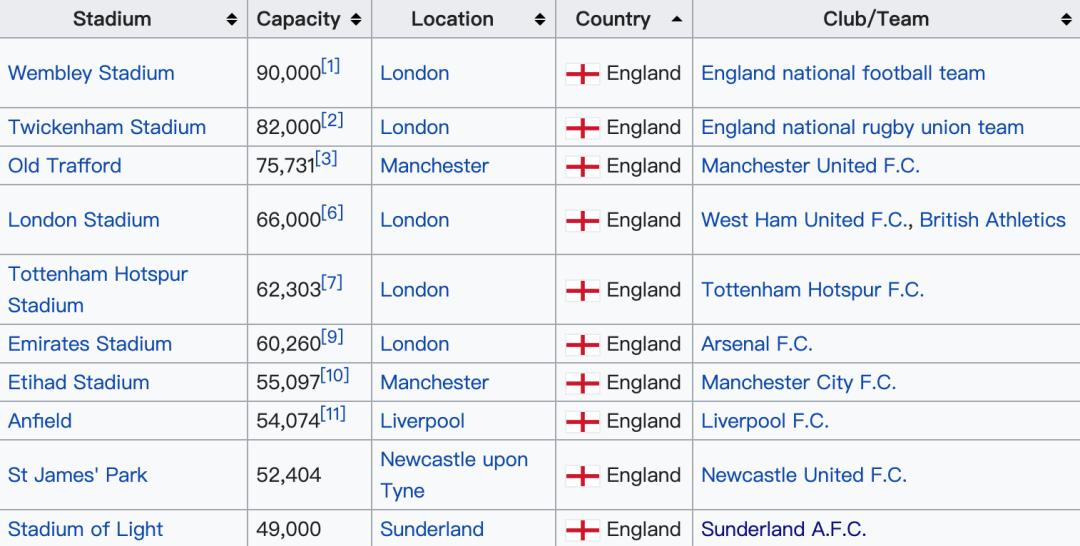This screenshot has height=546, width=1080.
Task: Click England flag icon in Wembley row
Action: pos(582,74)
